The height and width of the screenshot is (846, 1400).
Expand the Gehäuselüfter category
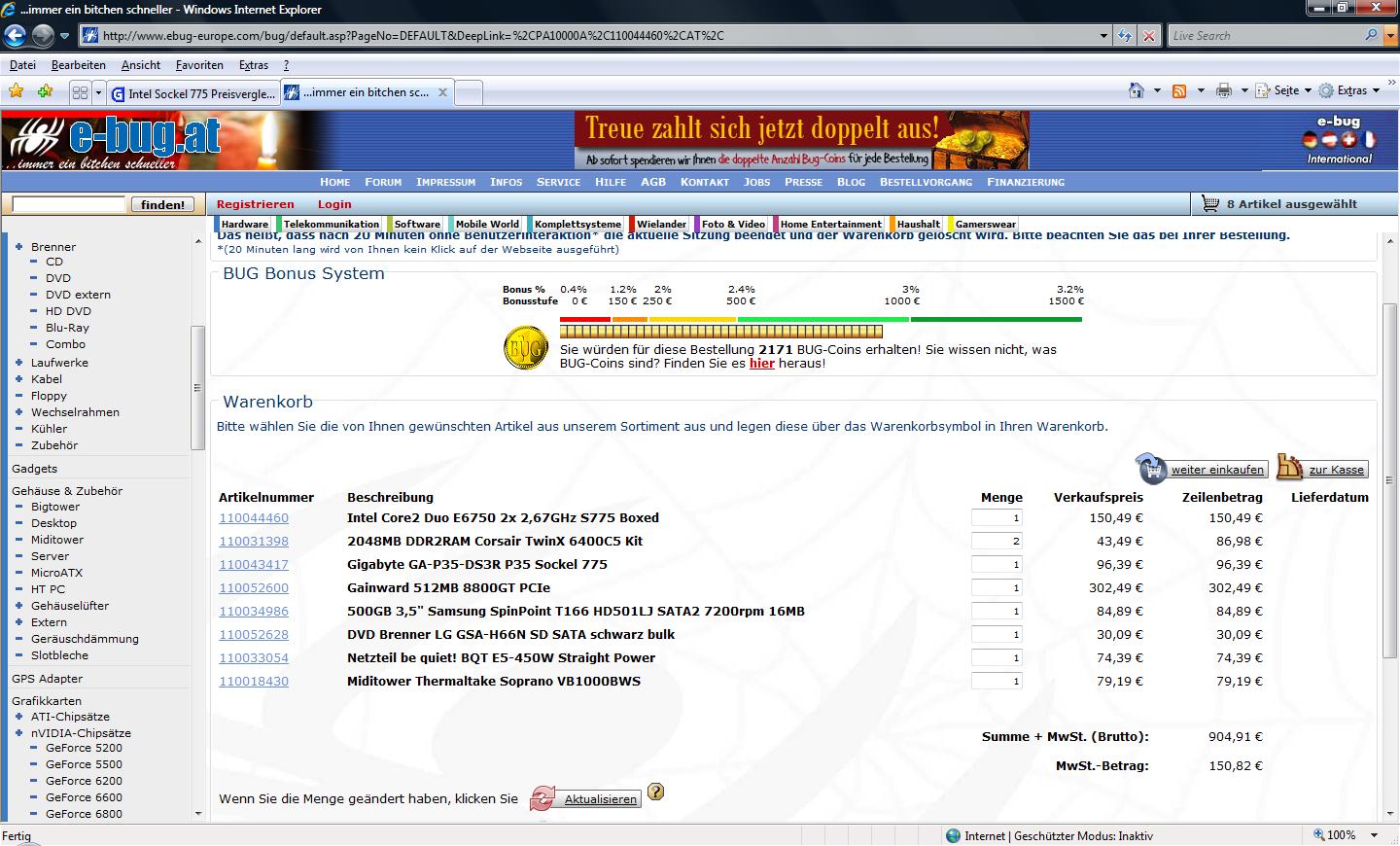point(18,606)
